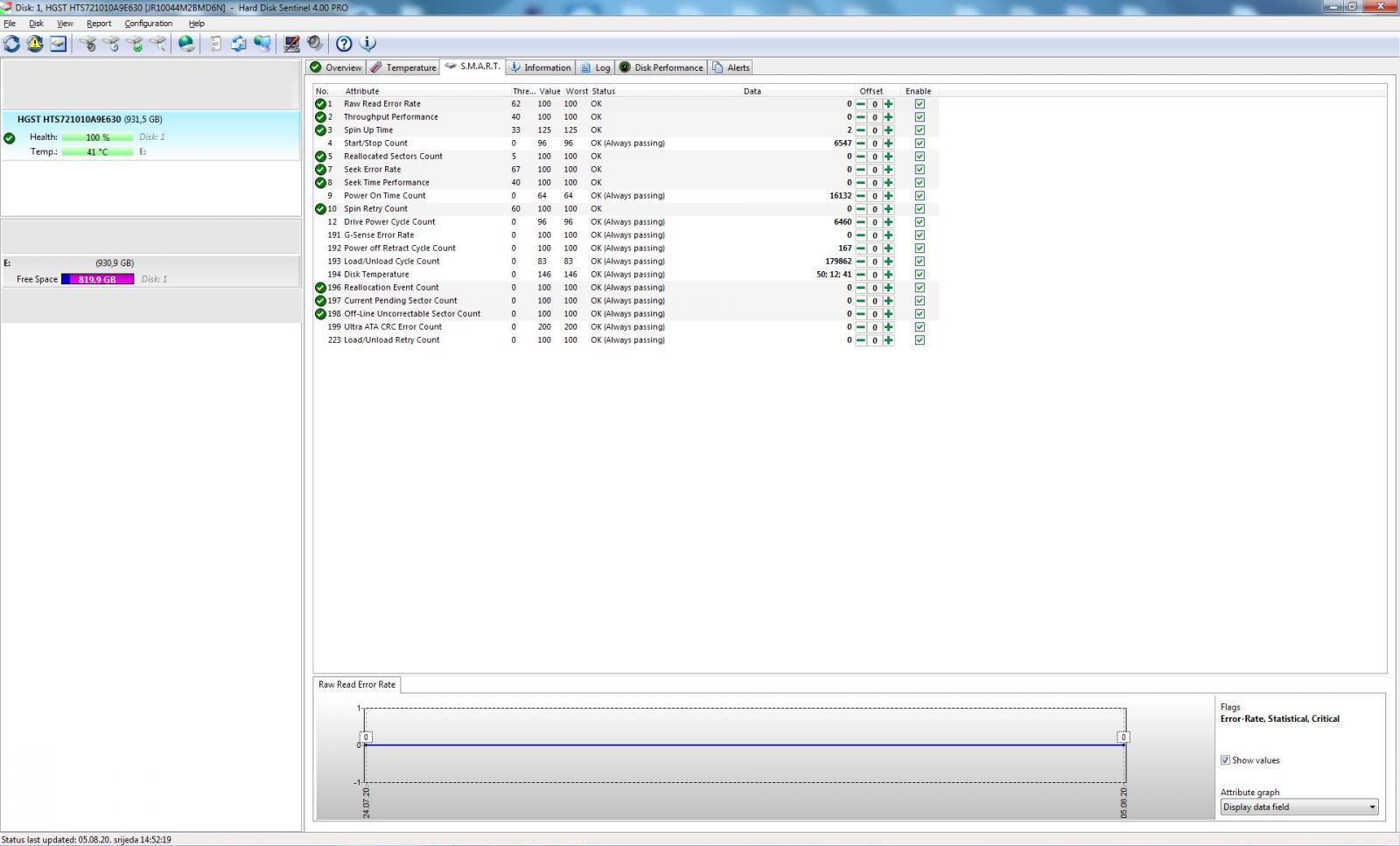Image resolution: width=1400 pixels, height=846 pixels.
Task: Click the yellow warning refresh toolbar icon
Action: [x=35, y=43]
